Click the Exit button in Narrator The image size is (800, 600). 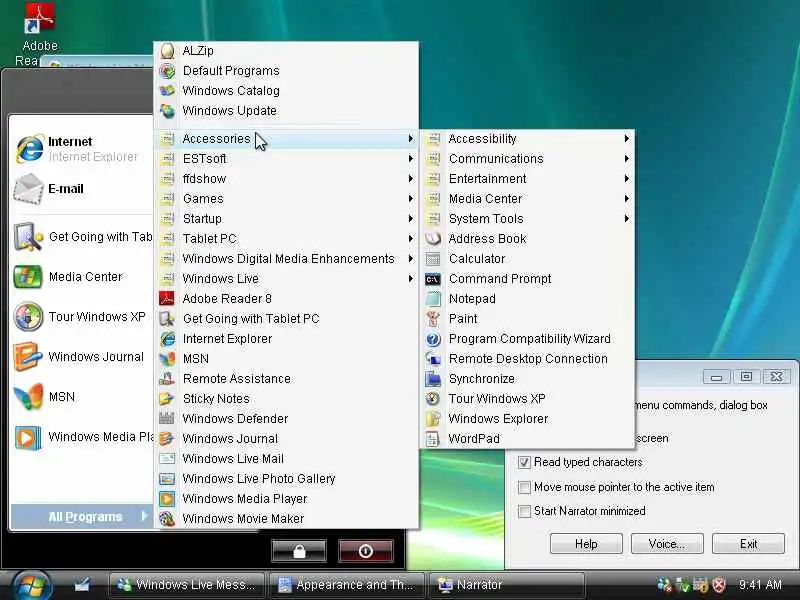point(748,544)
